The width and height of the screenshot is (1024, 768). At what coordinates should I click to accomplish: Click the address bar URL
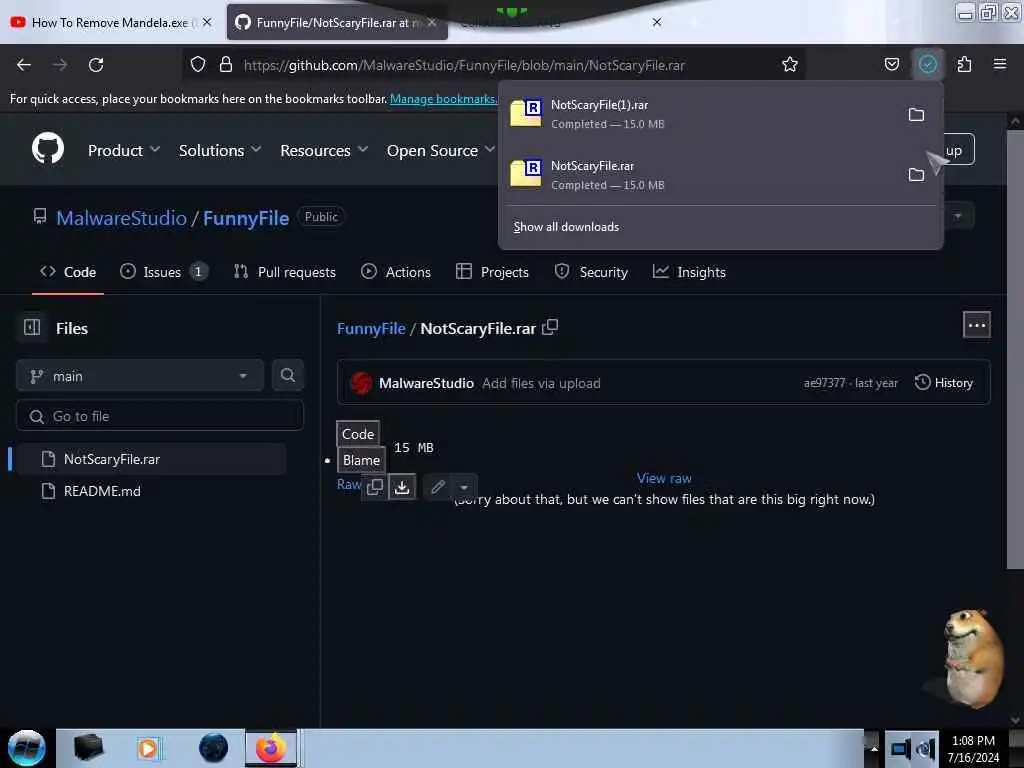(464, 65)
